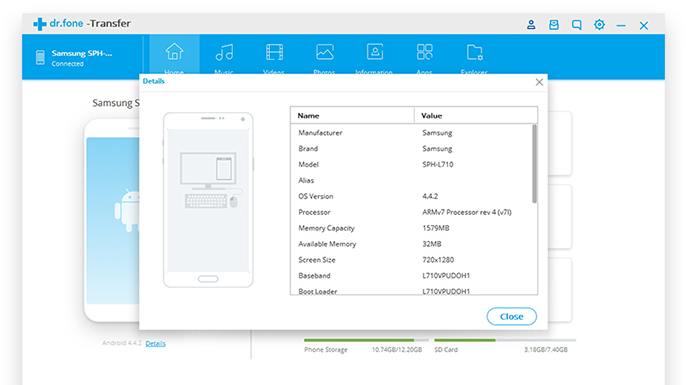Open the Videos tab film icon
Screen dimensions: 686x385
(x=274, y=52)
